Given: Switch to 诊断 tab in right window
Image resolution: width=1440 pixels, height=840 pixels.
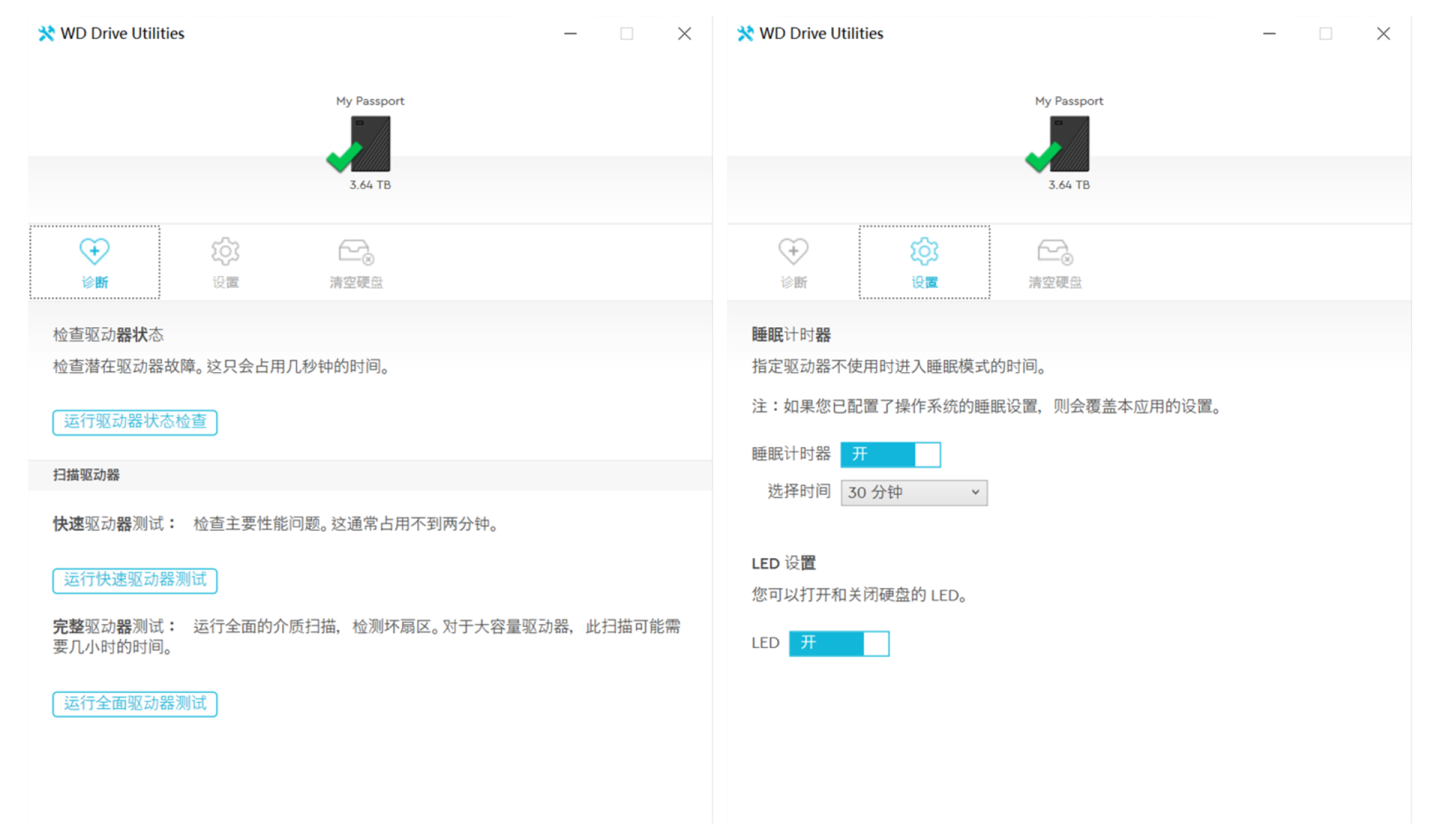Looking at the screenshot, I should click(x=793, y=262).
